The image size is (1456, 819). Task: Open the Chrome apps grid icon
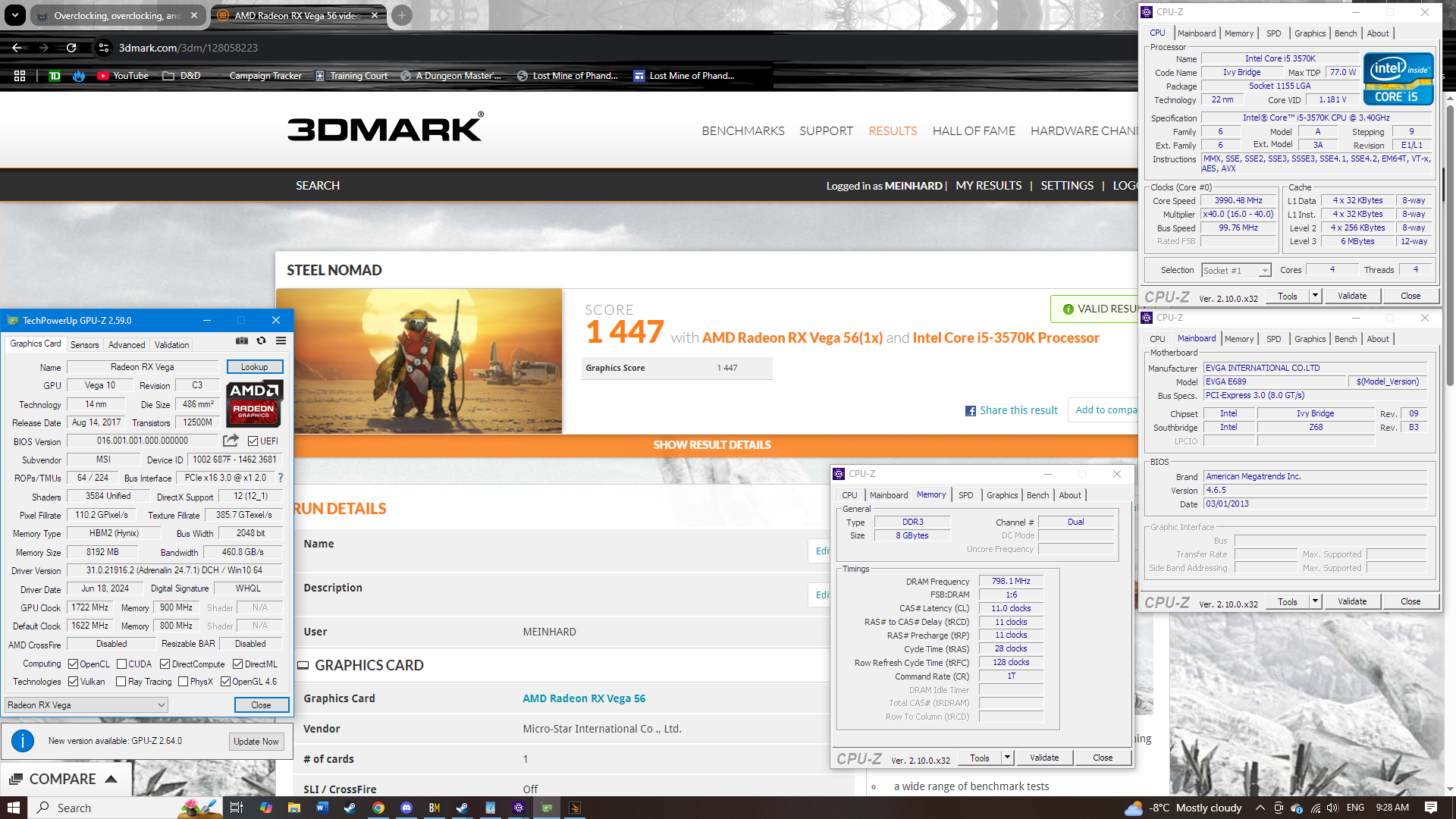20,76
